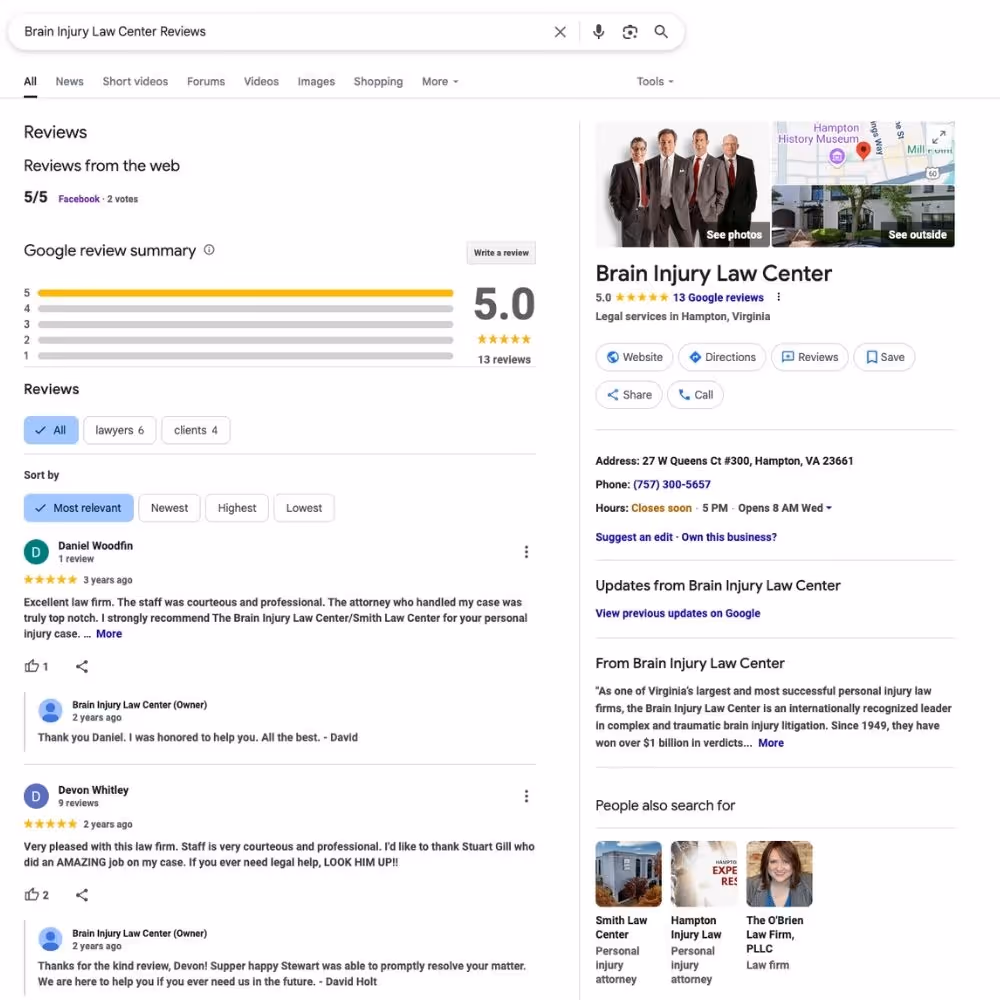Open the business Website button

[x=634, y=357]
